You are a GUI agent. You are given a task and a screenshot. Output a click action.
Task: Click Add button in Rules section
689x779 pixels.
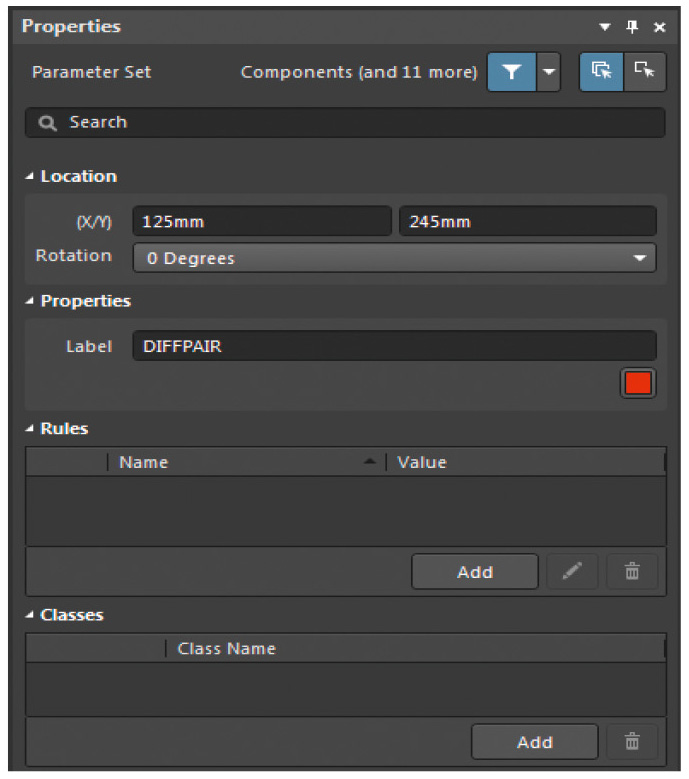pos(475,572)
